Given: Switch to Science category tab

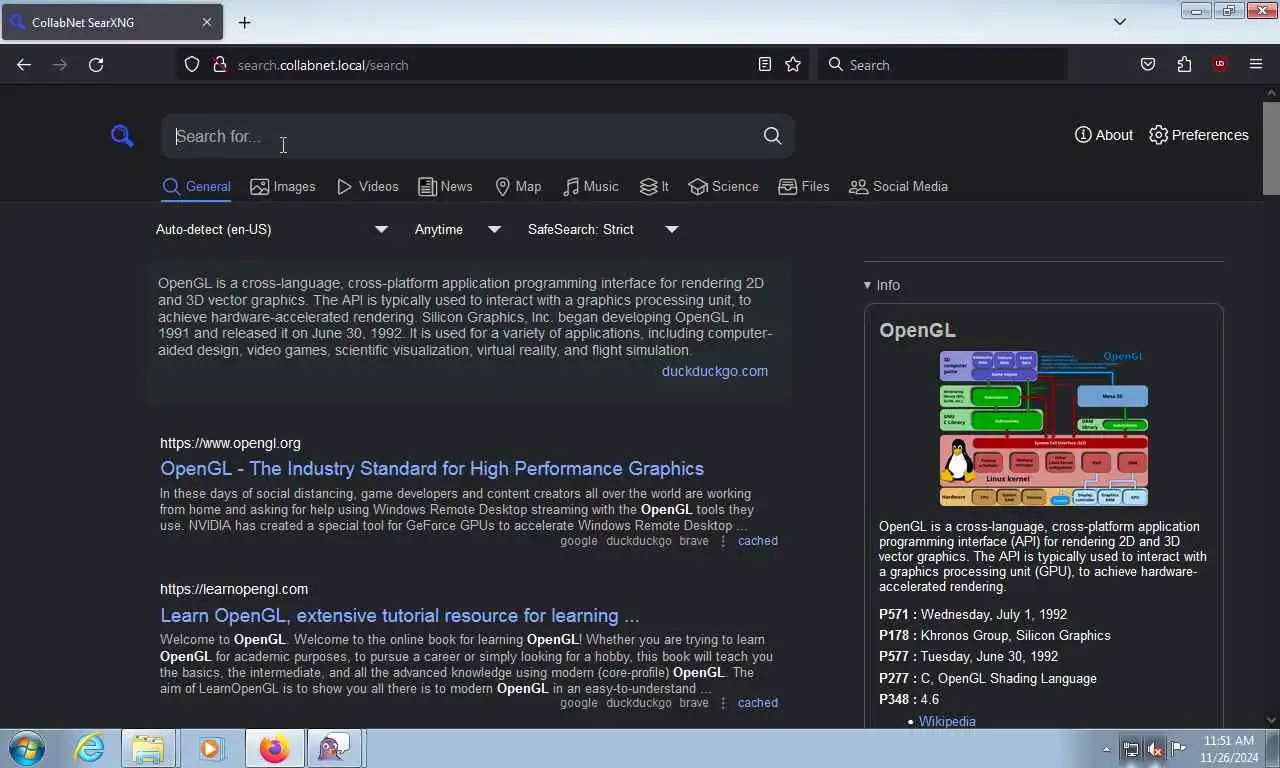Looking at the screenshot, I should coord(724,187).
